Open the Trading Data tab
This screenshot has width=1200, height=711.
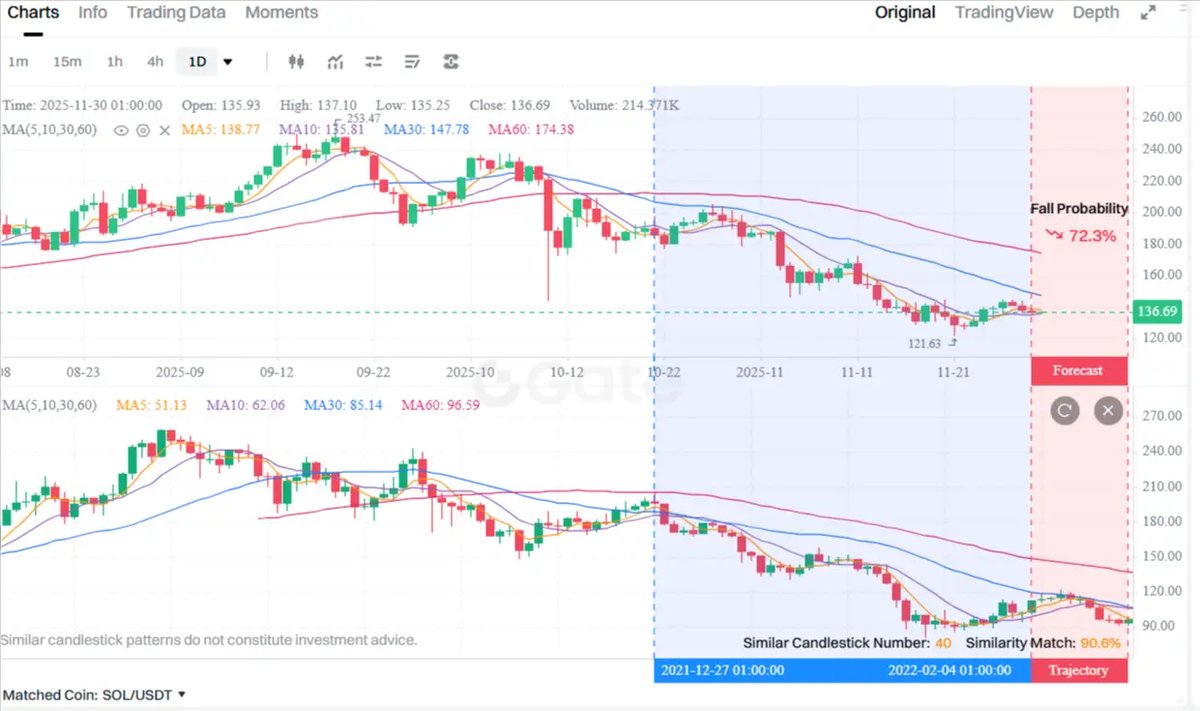click(x=176, y=13)
